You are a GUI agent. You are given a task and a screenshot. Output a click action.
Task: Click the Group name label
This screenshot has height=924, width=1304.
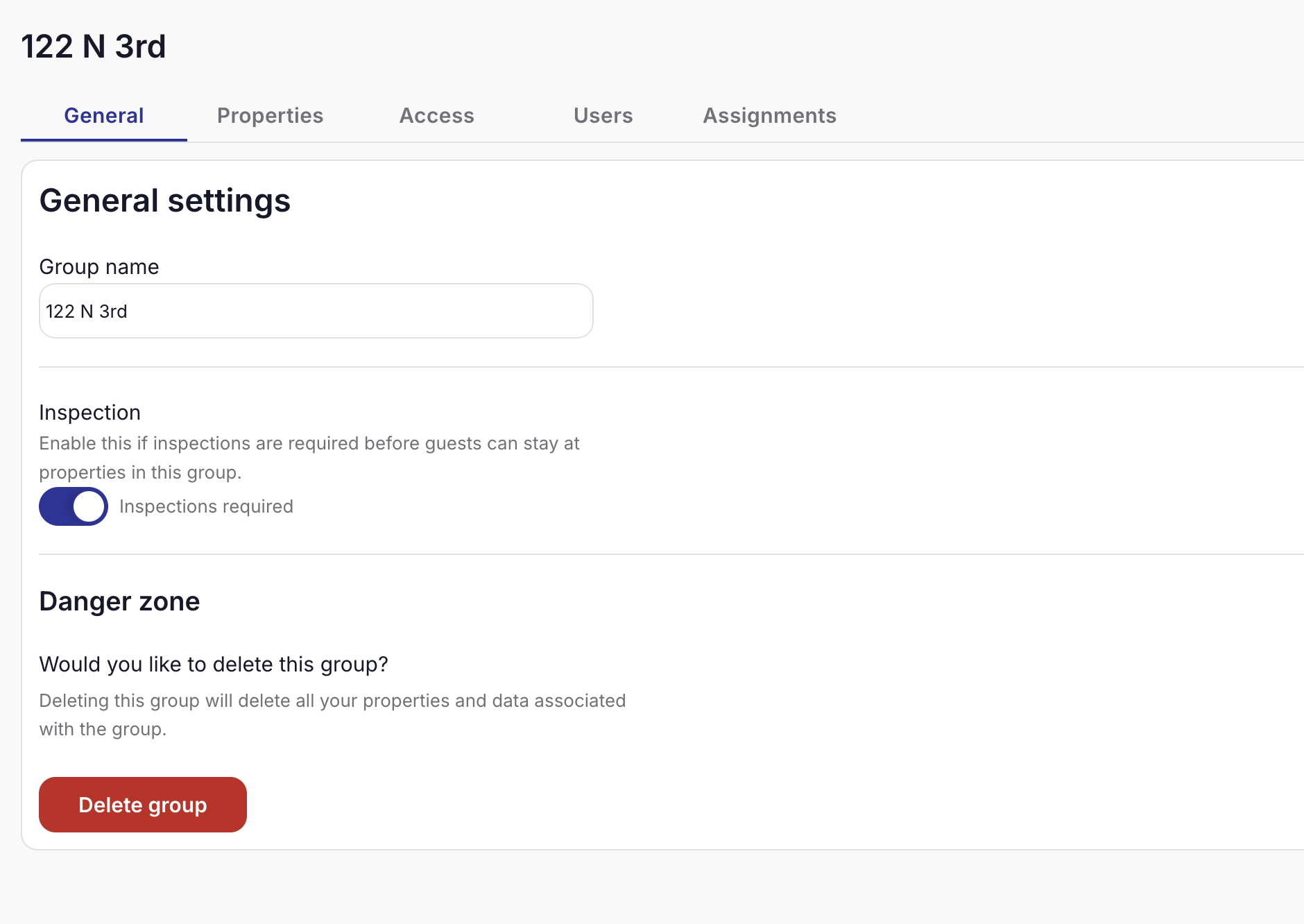pyautogui.click(x=98, y=266)
